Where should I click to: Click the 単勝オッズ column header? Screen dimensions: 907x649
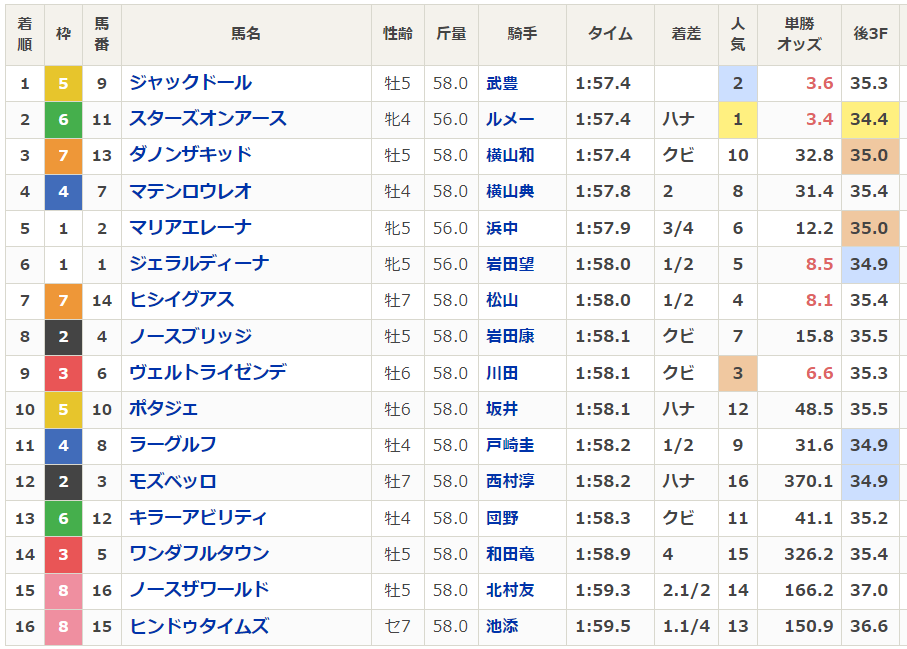(799, 33)
